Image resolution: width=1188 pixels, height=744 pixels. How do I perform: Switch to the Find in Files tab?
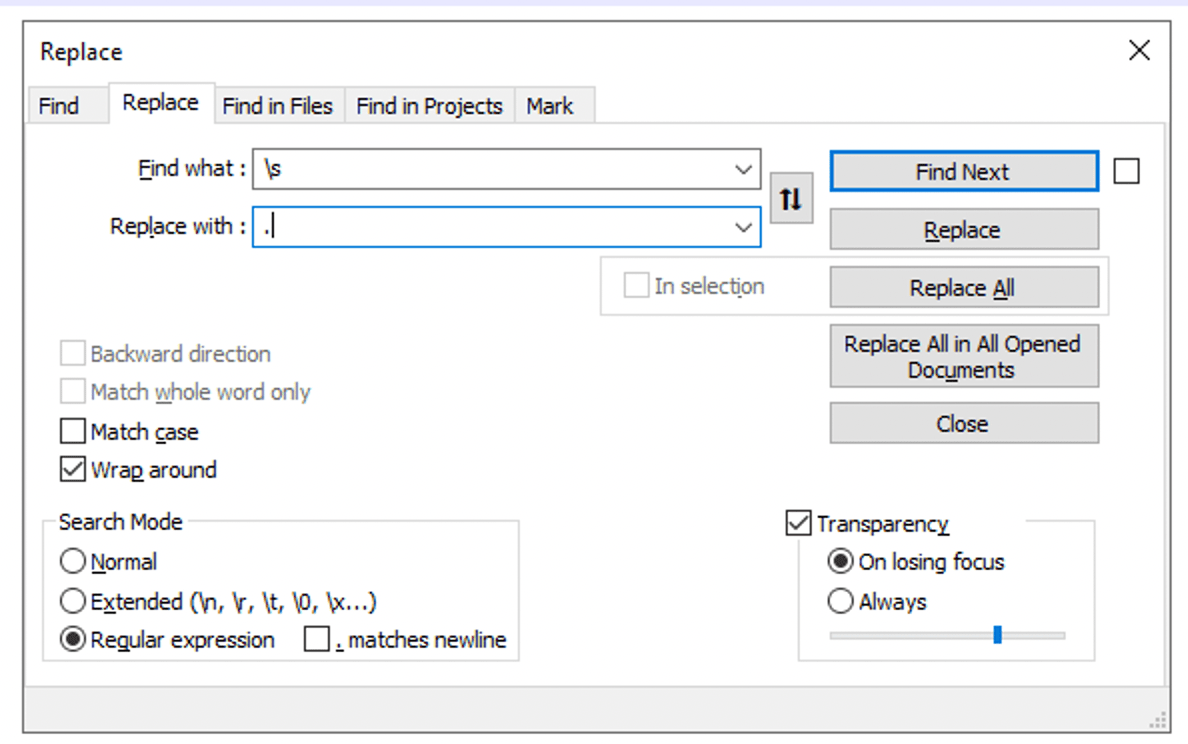(279, 105)
